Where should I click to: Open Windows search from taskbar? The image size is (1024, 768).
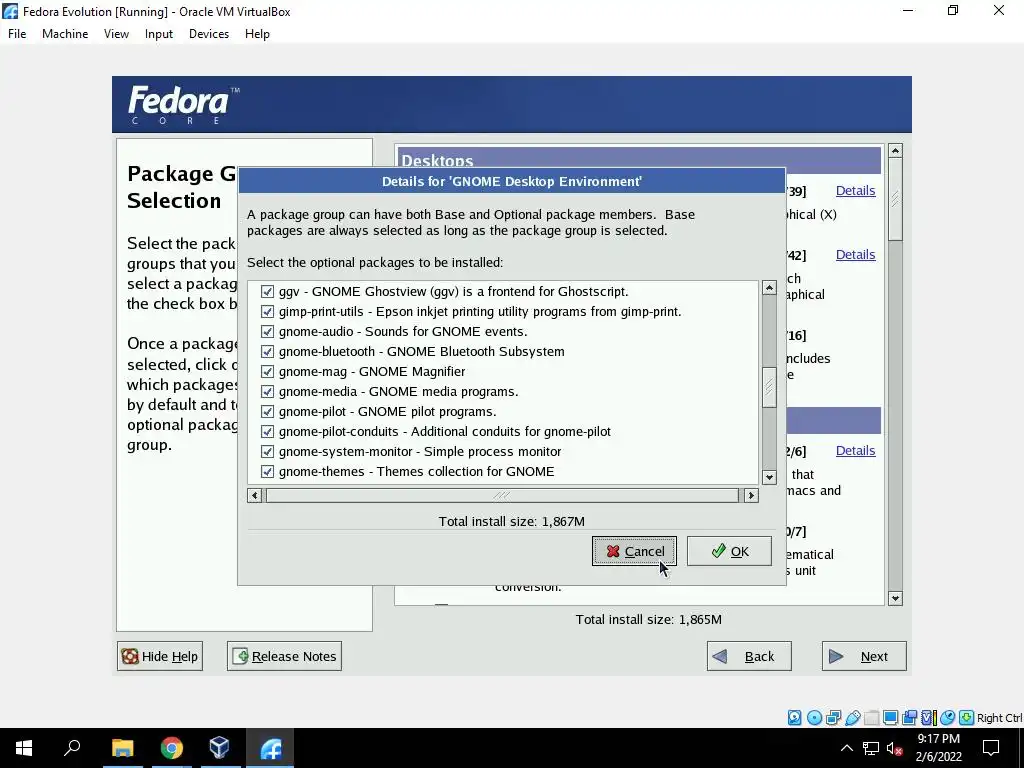[x=72, y=748]
